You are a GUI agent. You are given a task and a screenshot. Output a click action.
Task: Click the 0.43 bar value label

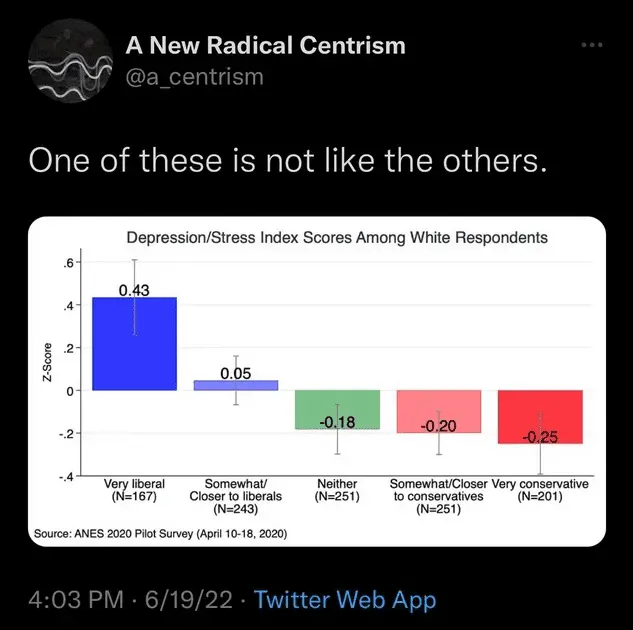134,290
